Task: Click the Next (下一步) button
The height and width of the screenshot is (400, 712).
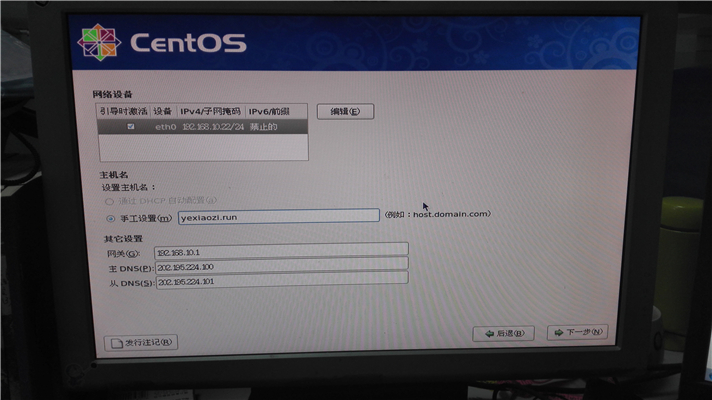Action: click(x=577, y=332)
